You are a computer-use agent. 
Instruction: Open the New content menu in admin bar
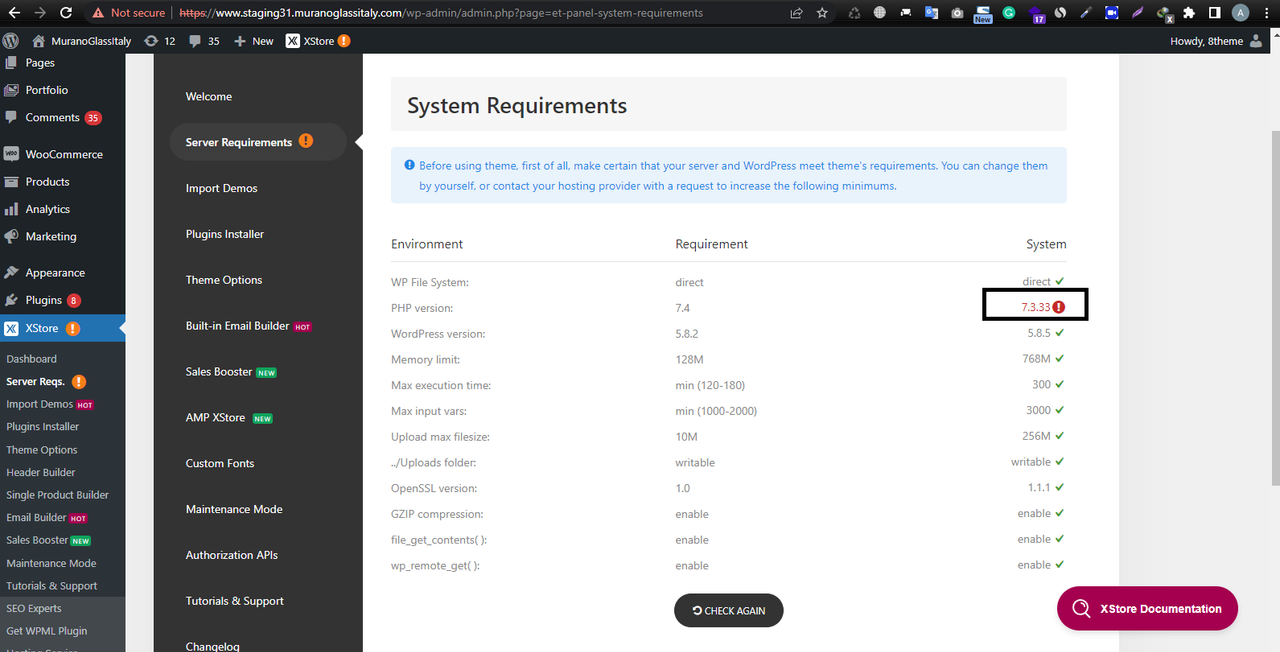[253, 41]
